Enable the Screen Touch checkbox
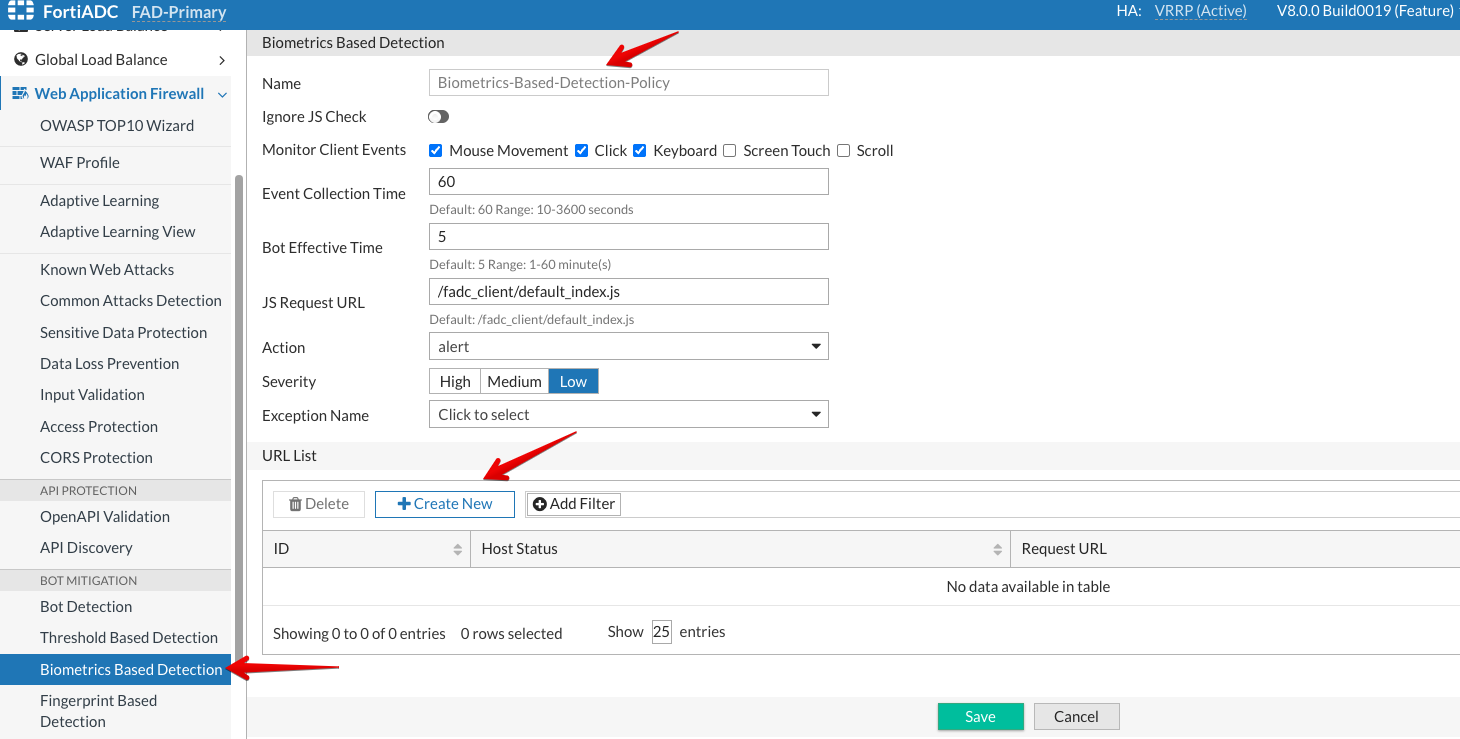Viewport: 1460px width, 739px height. (730, 151)
